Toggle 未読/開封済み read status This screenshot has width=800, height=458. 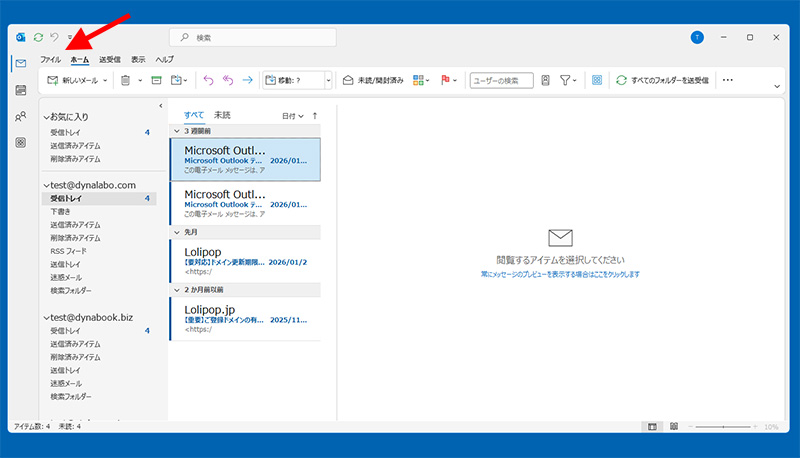point(373,80)
